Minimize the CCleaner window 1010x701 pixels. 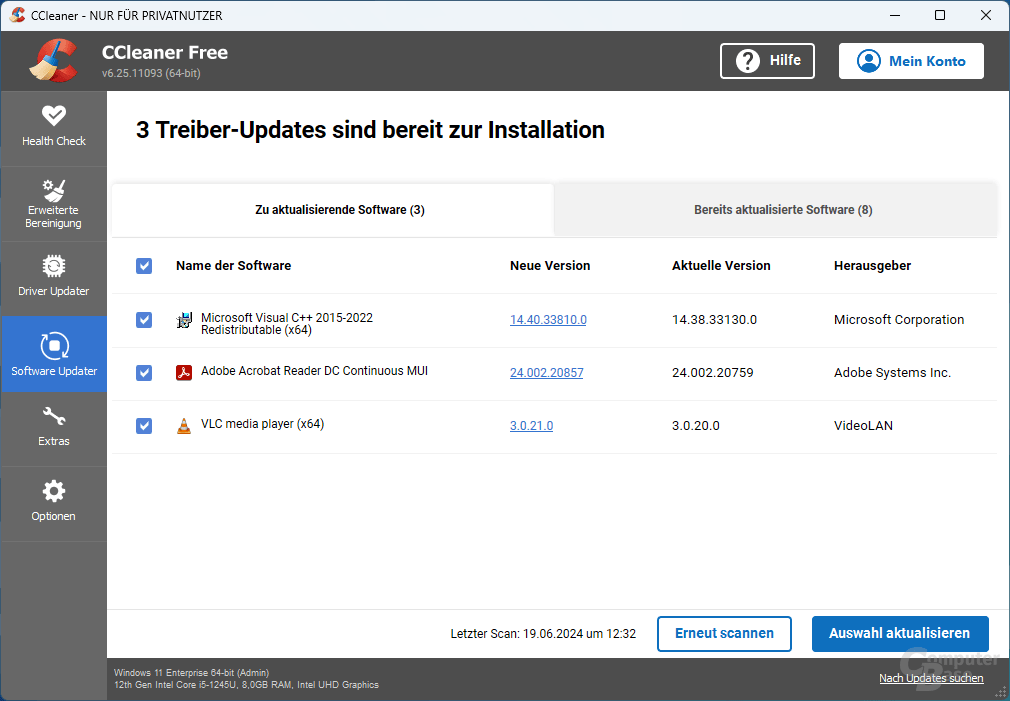(x=894, y=15)
